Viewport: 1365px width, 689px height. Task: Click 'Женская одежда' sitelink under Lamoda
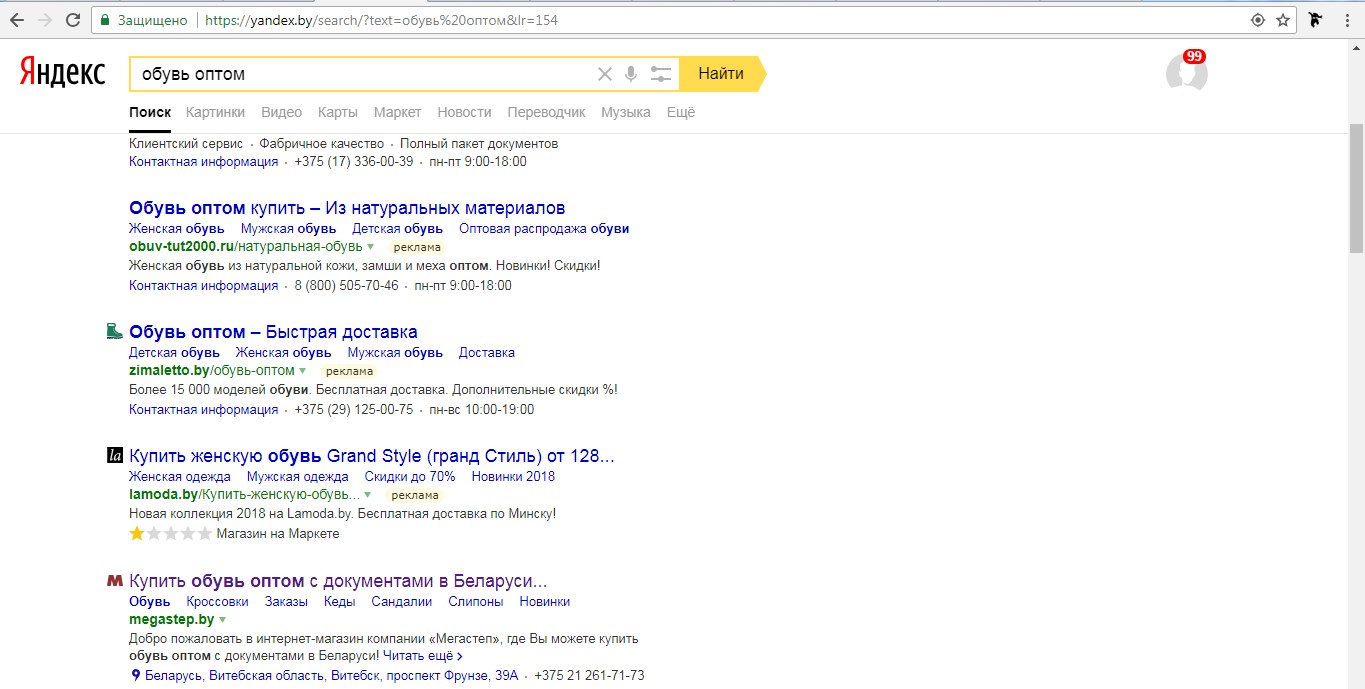(180, 477)
